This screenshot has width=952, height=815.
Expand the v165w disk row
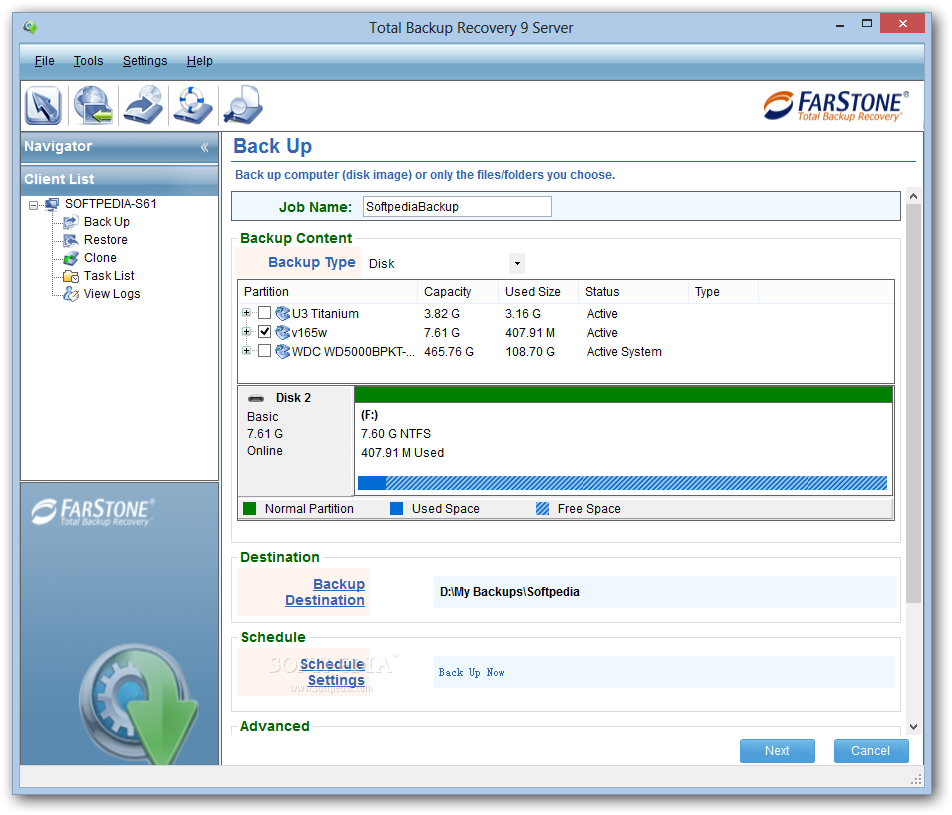(246, 332)
